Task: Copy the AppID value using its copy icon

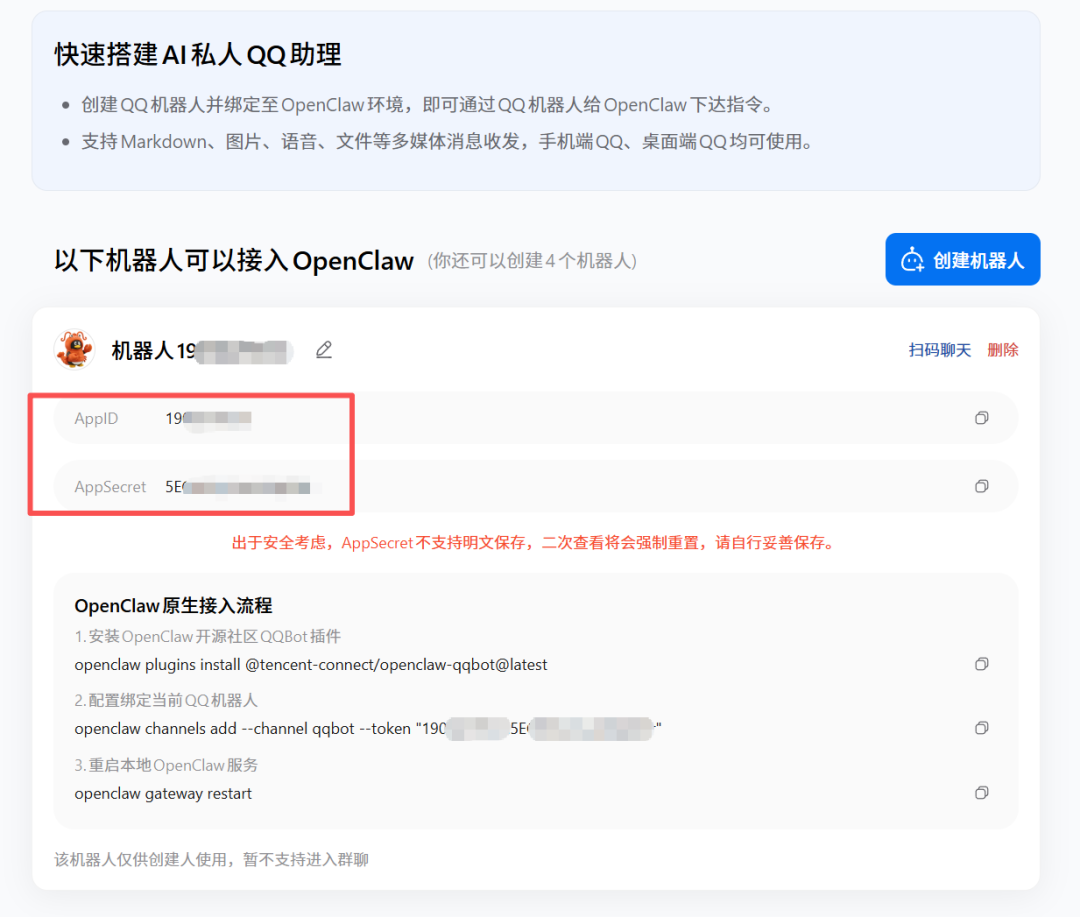Action: [981, 417]
